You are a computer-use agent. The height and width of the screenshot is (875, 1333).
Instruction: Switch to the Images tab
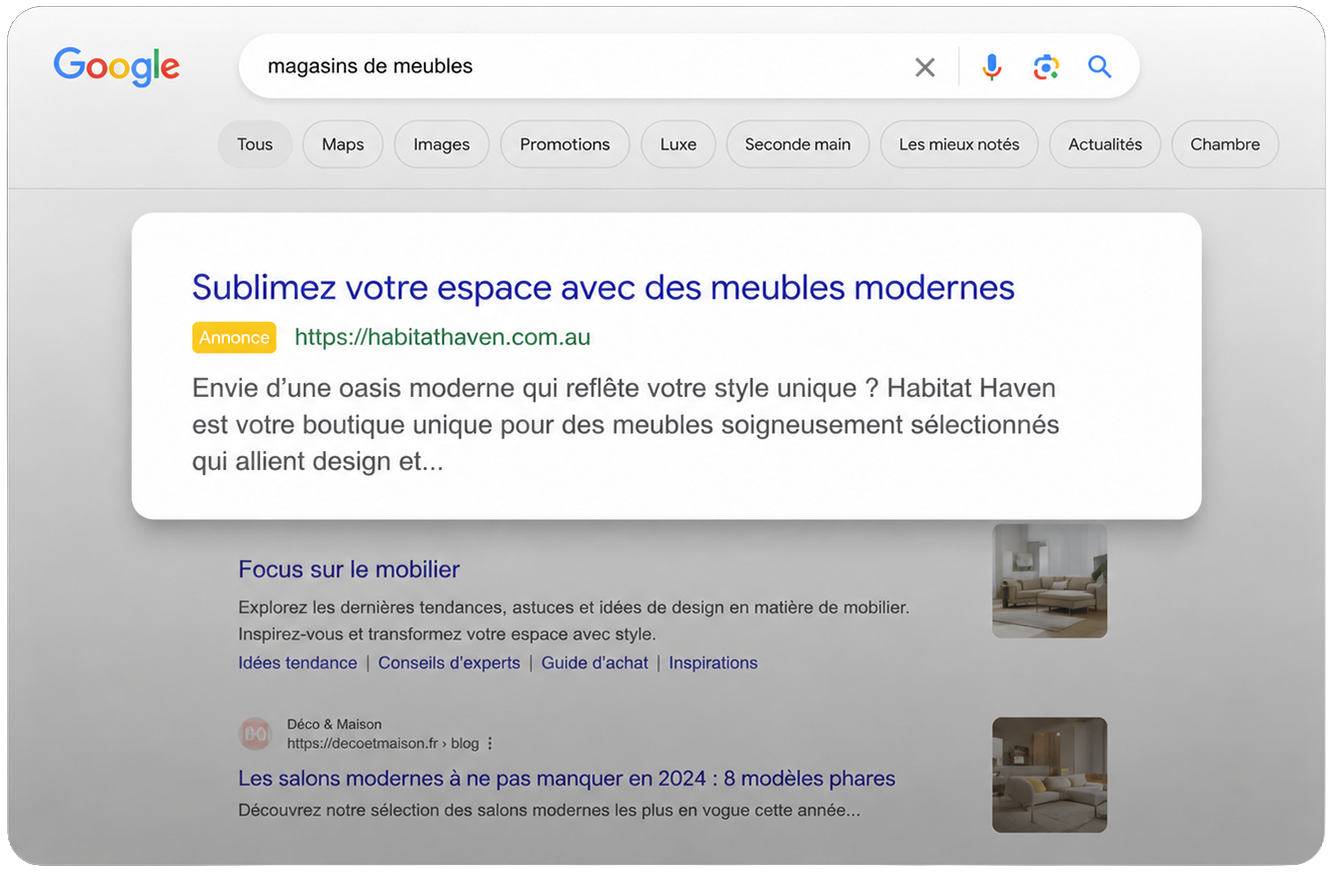pyautogui.click(x=442, y=144)
